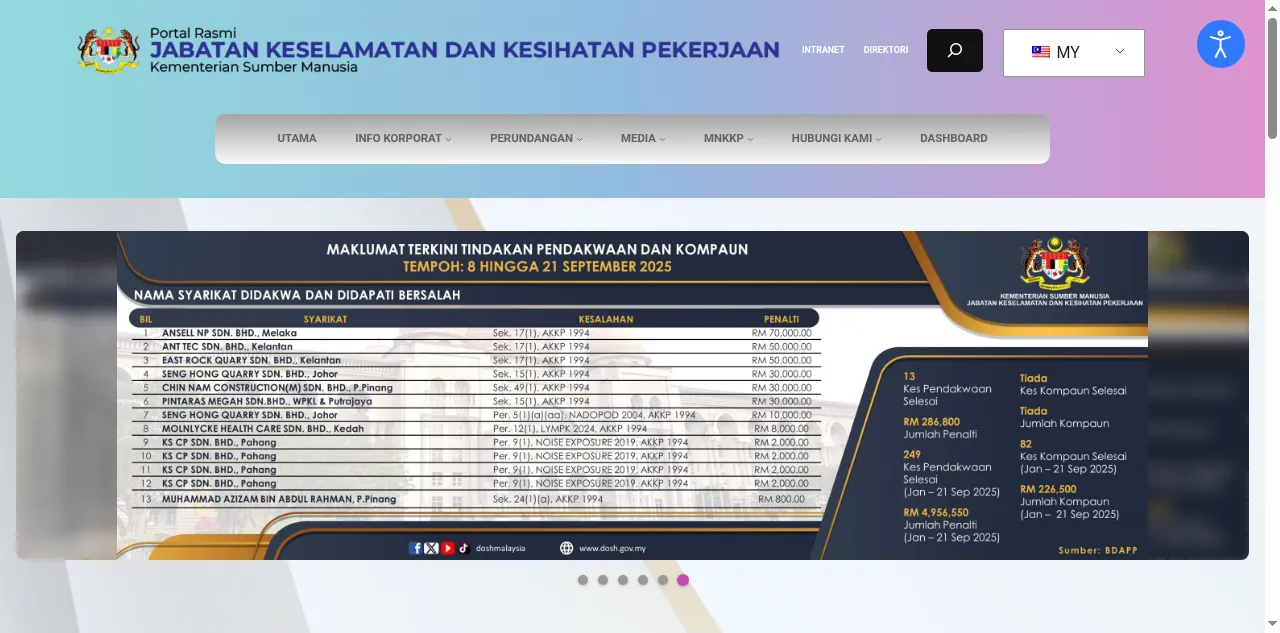The image size is (1280, 633).
Task: Open the accessibility widget icon
Action: 1220,44
